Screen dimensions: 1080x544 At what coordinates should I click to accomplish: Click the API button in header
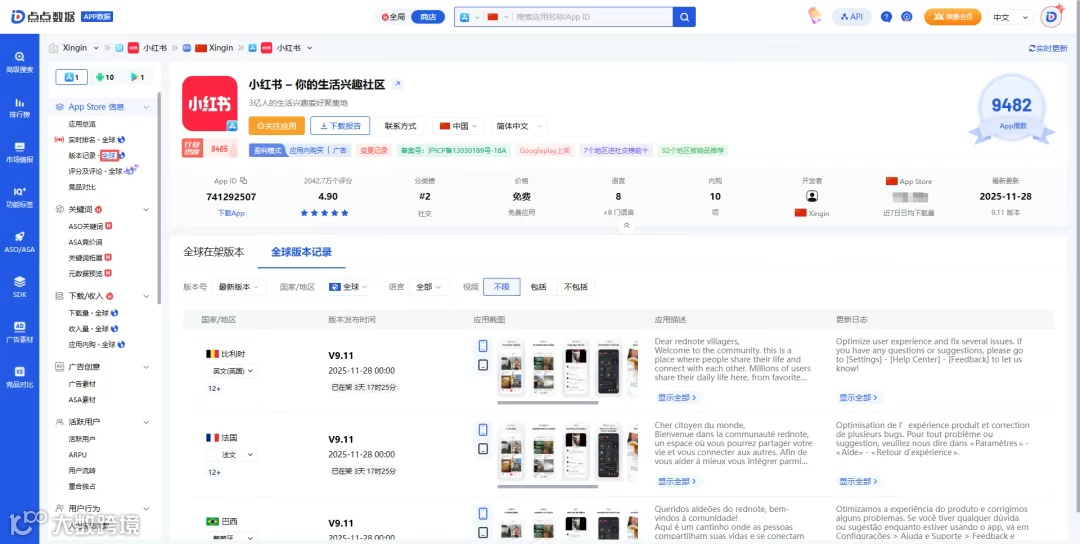[851, 17]
